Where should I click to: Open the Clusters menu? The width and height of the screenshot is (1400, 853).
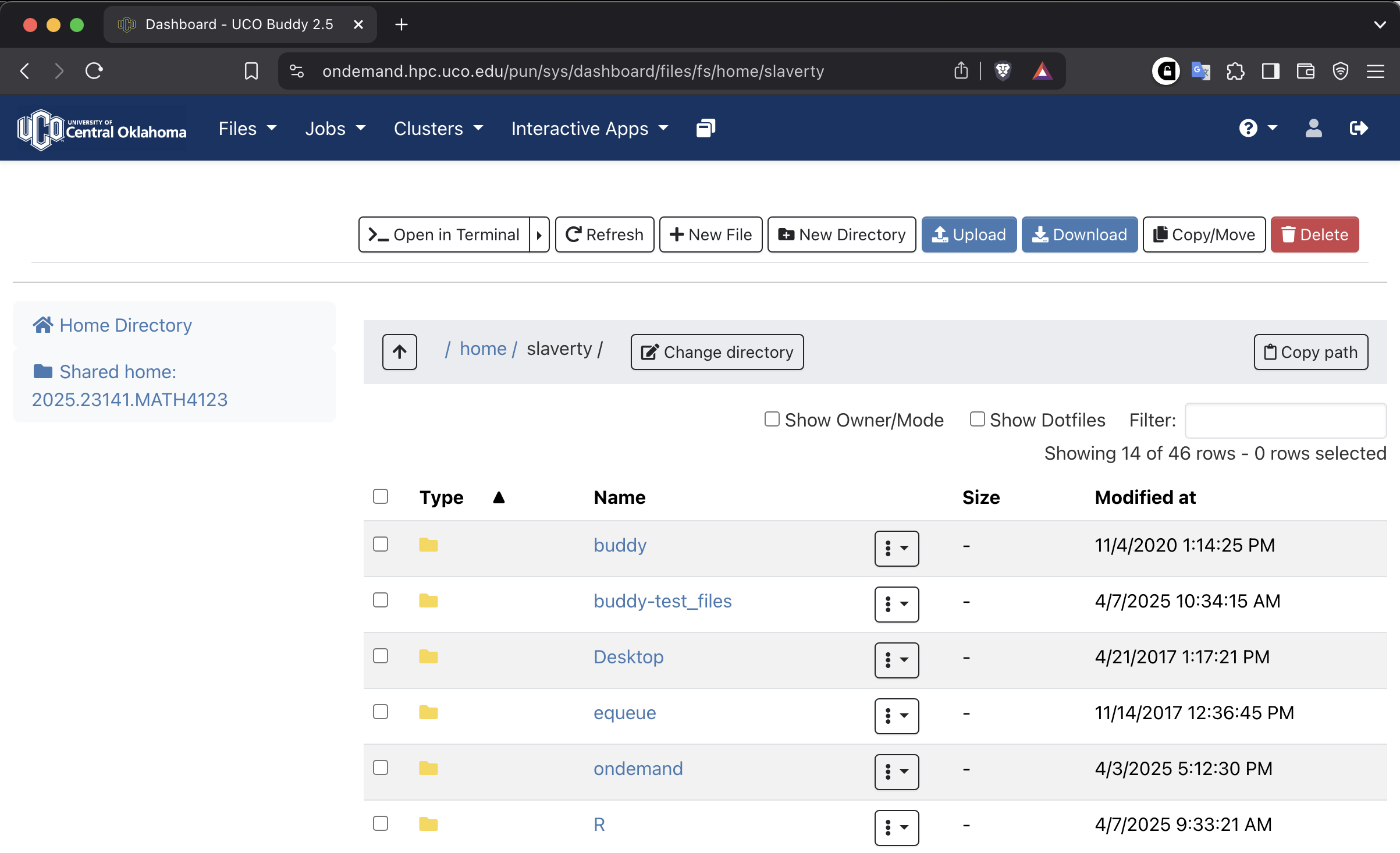(x=438, y=128)
